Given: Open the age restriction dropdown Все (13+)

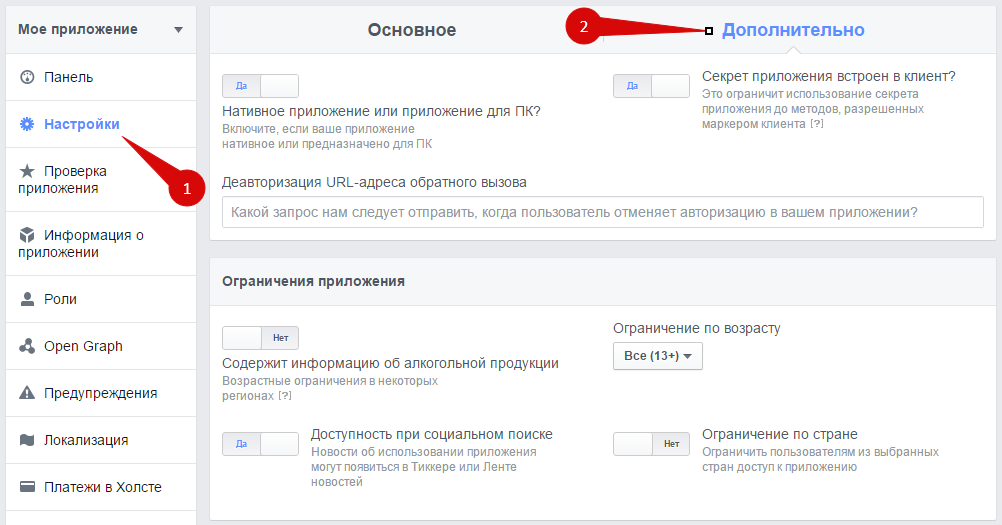Looking at the screenshot, I should [657, 356].
